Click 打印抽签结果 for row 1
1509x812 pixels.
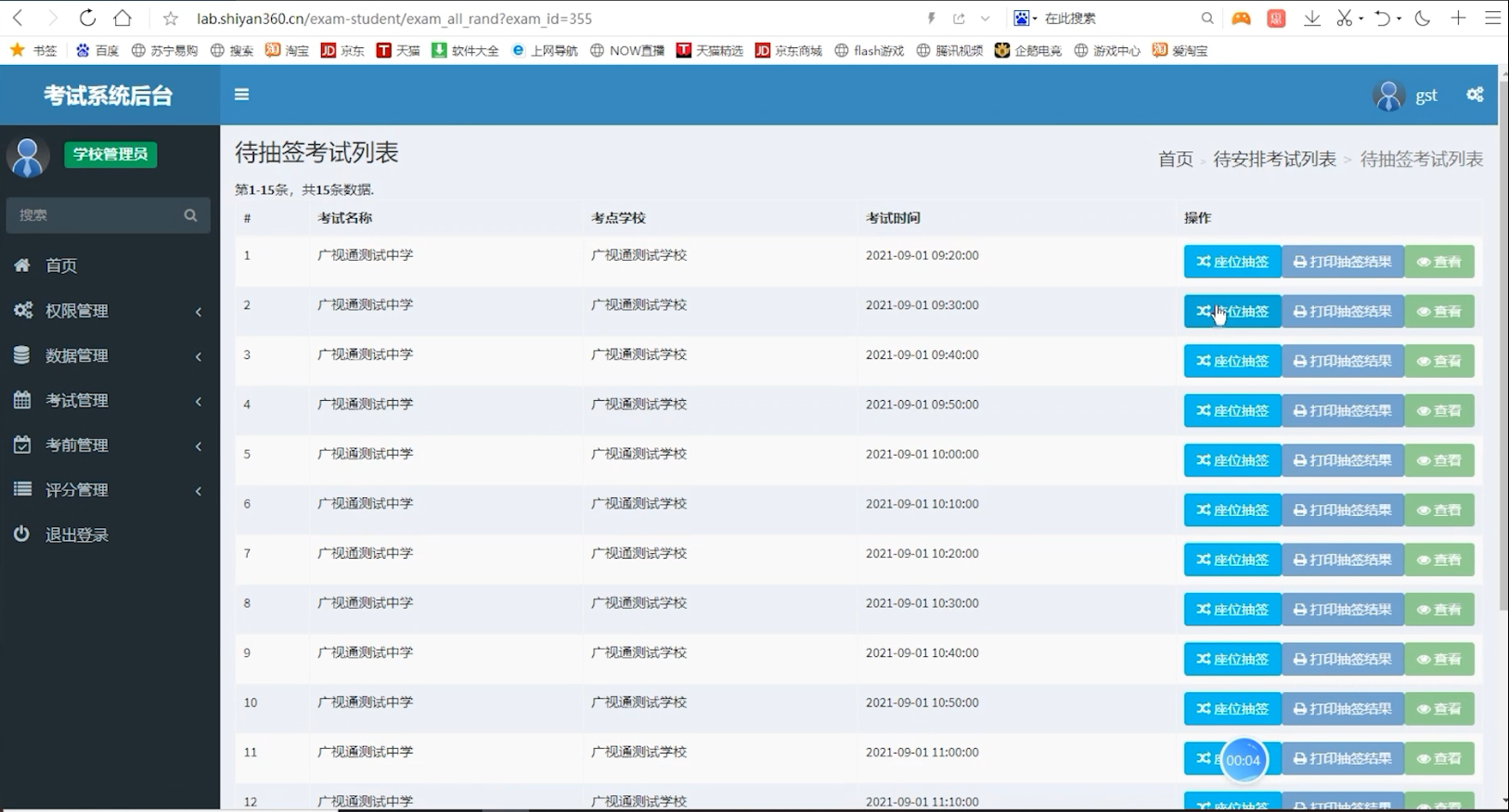[1343, 262]
